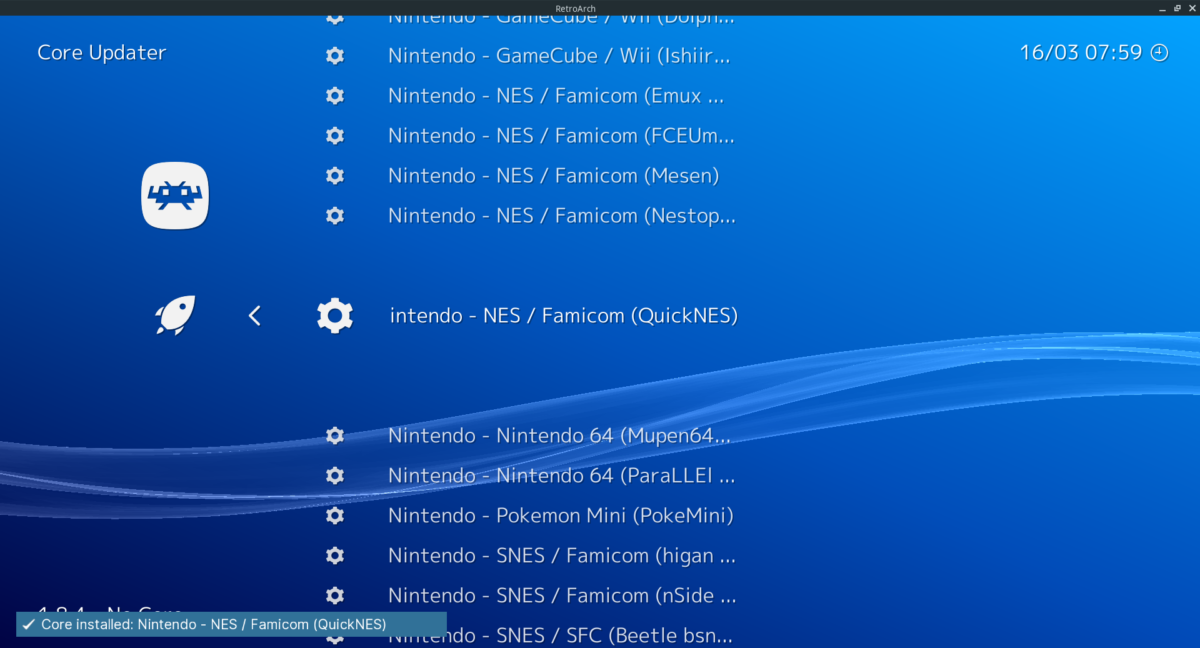1200x648 pixels.
Task: Select the RetroArch logo icon
Action: point(174,196)
